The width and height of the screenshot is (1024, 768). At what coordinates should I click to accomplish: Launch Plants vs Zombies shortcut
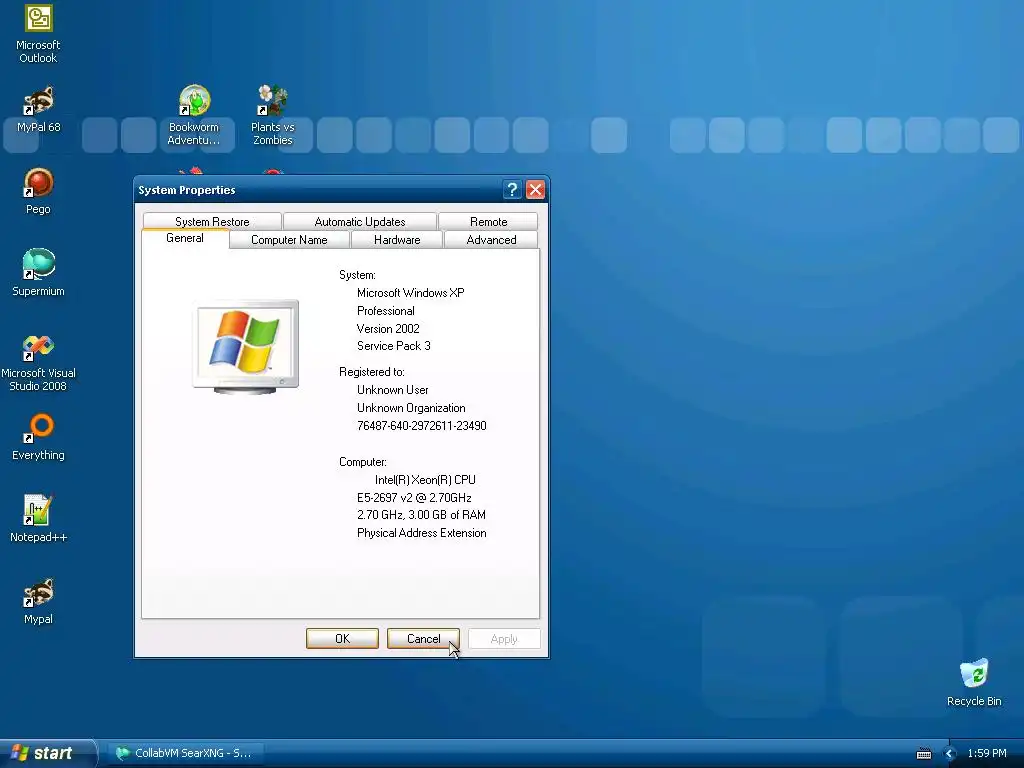pos(272,116)
